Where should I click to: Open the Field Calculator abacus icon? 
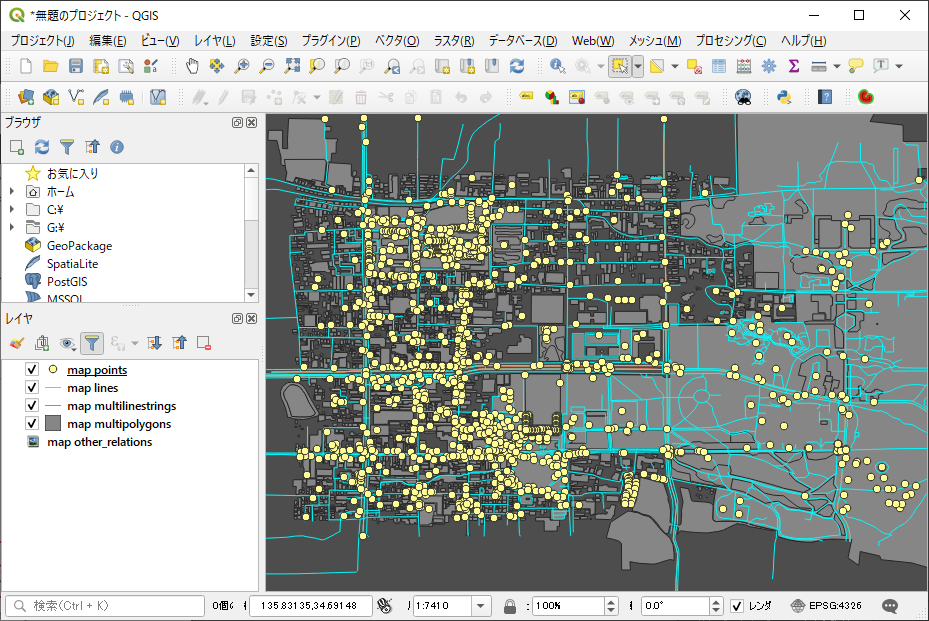point(743,66)
